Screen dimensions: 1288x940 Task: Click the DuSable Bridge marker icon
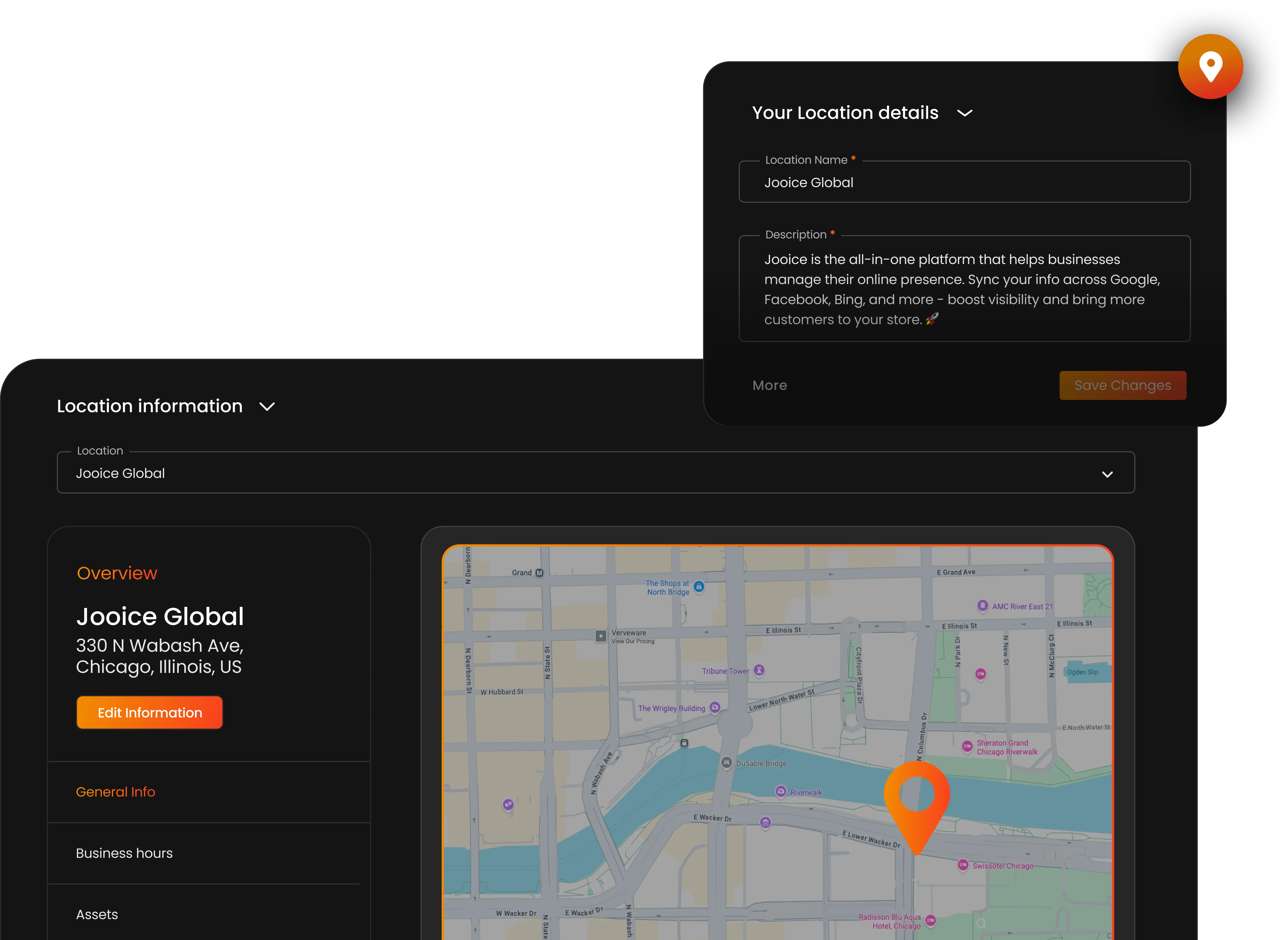726,763
